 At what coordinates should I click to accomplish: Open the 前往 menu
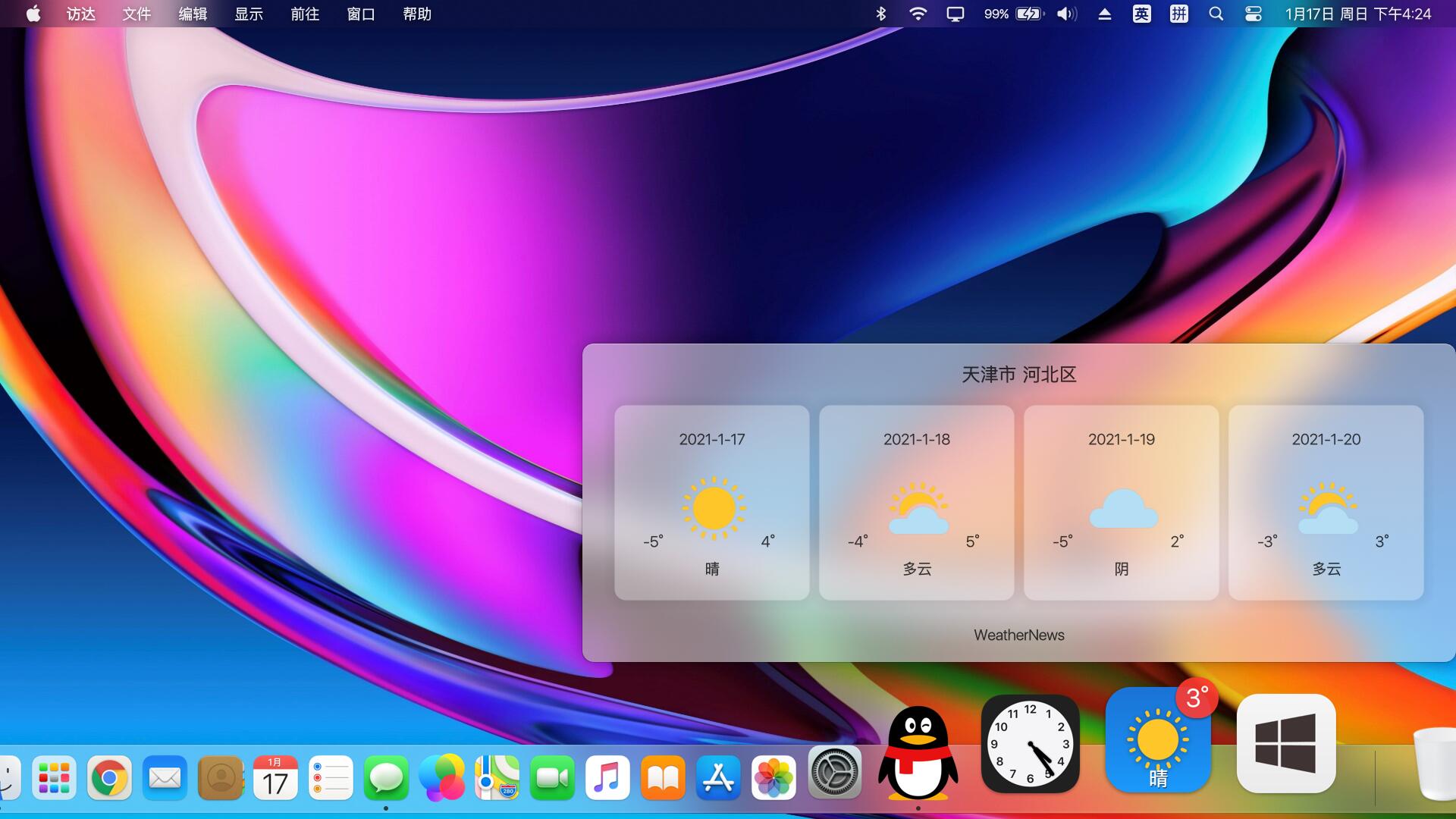[304, 14]
